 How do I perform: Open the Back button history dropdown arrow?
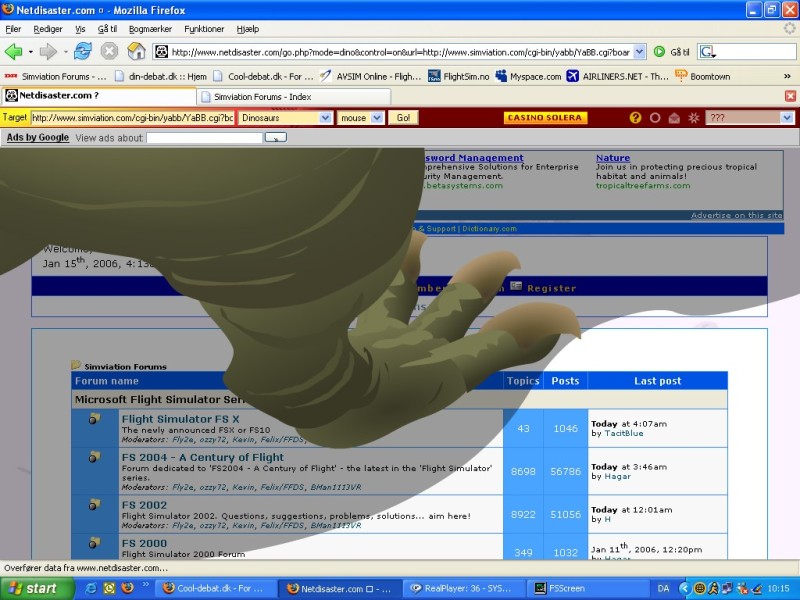[31, 52]
